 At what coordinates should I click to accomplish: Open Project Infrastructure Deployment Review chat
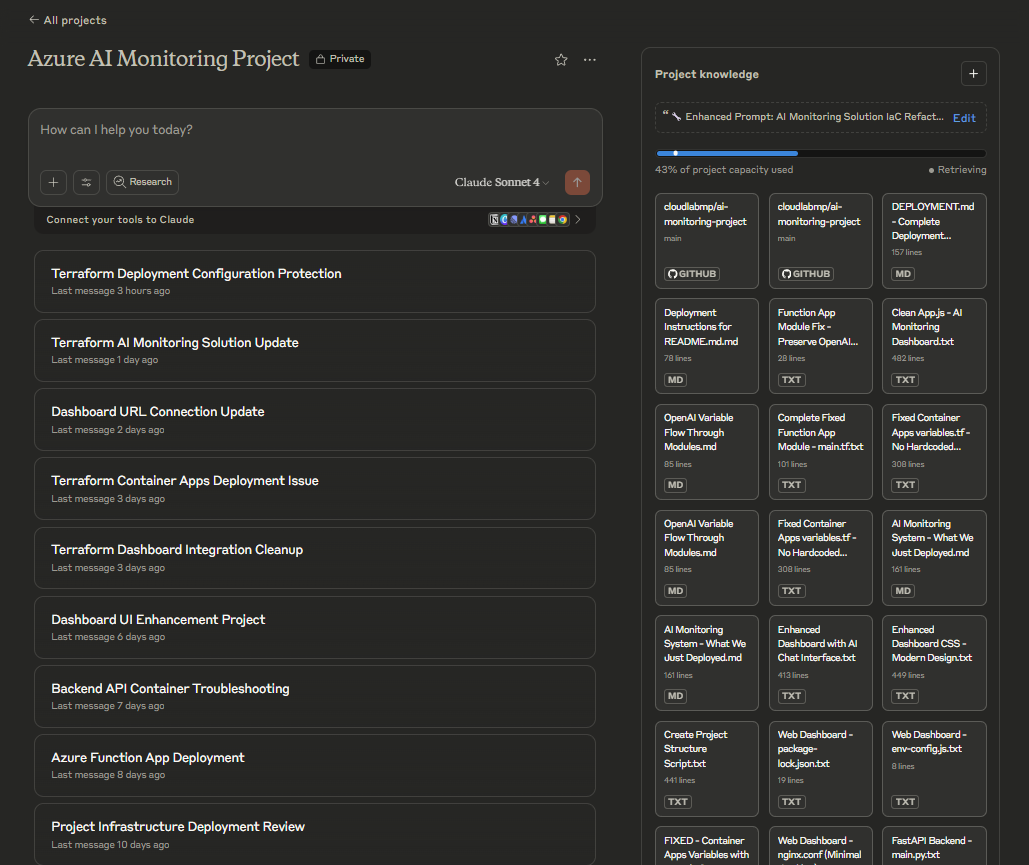click(x=315, y=834)
